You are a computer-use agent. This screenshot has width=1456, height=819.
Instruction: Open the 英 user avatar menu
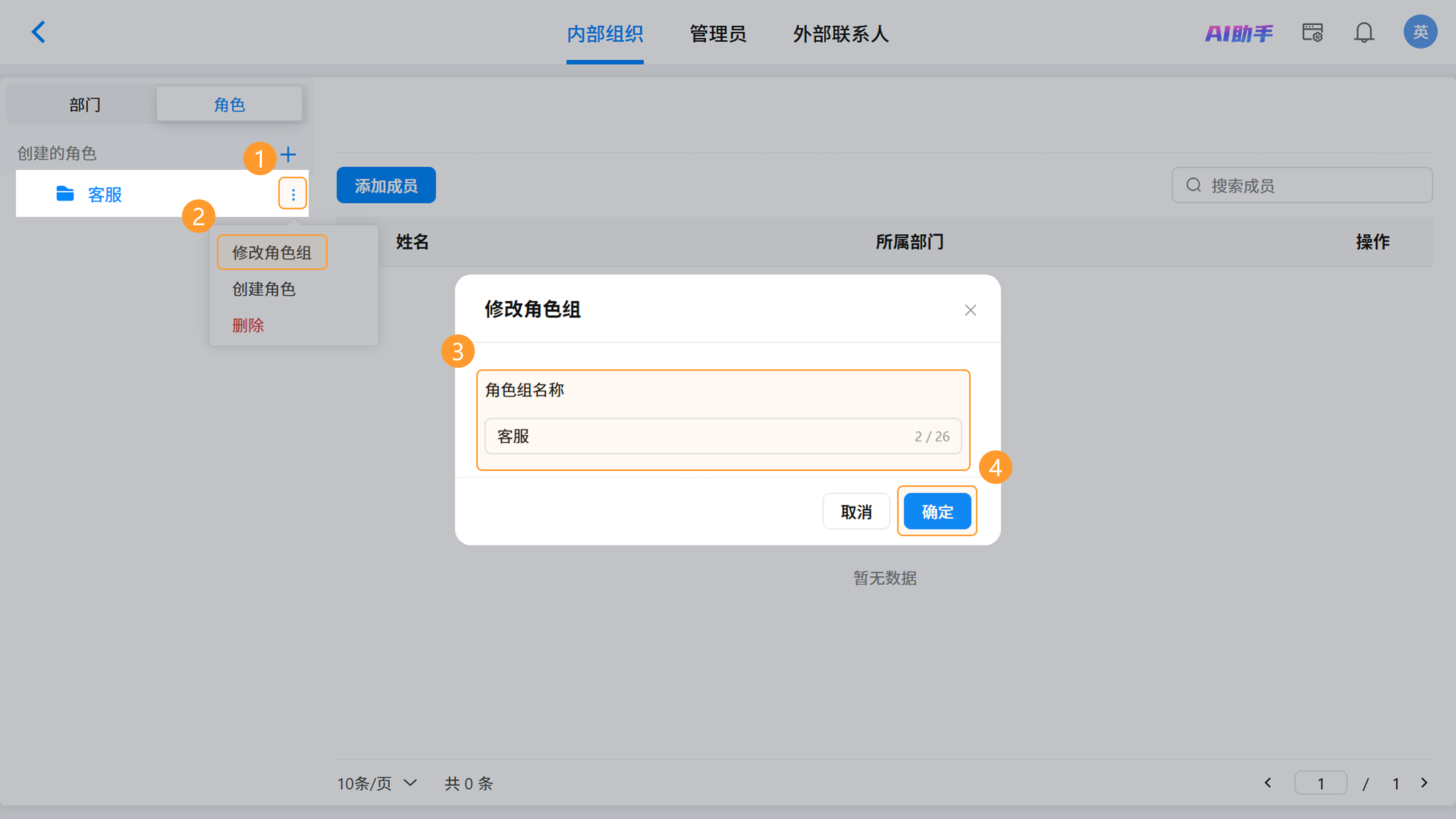click(x=1420, y=31)
